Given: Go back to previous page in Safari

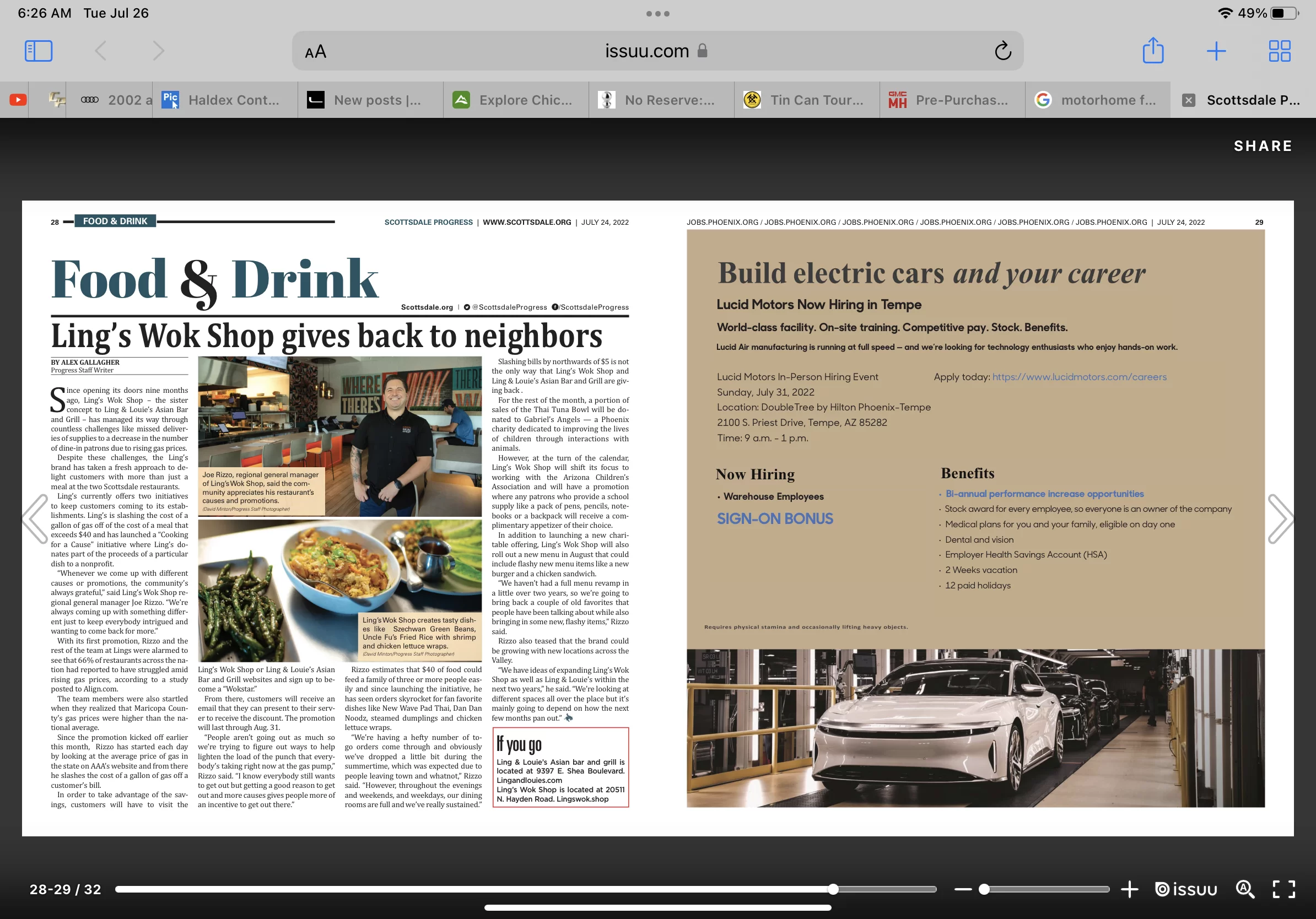Looking at the screenshot, I should click(x=100, y=51).
